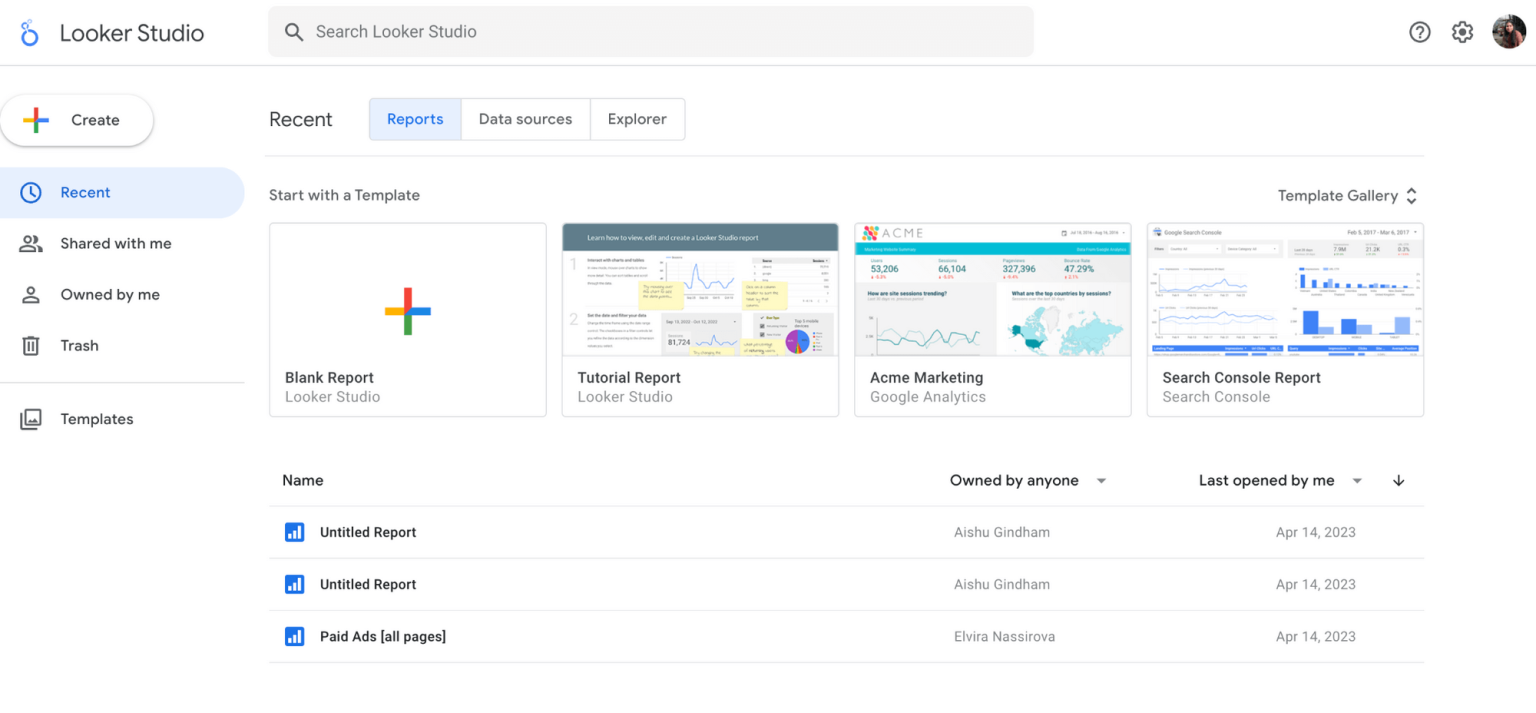Open the Last opened by me dropdown arrow
The width and height of the screenshot is (1536, 713).
click(1357, 480)
